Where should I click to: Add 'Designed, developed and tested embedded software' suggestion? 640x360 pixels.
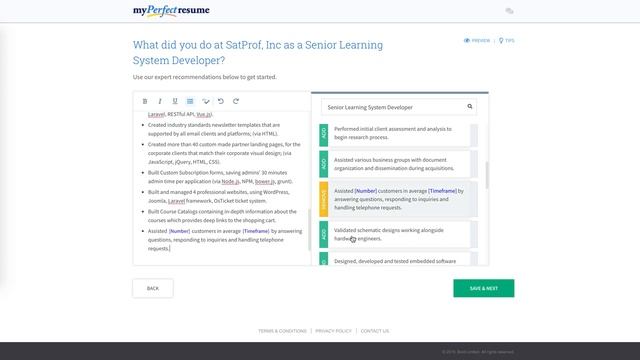pyautogui.click(x=324, y=259)
